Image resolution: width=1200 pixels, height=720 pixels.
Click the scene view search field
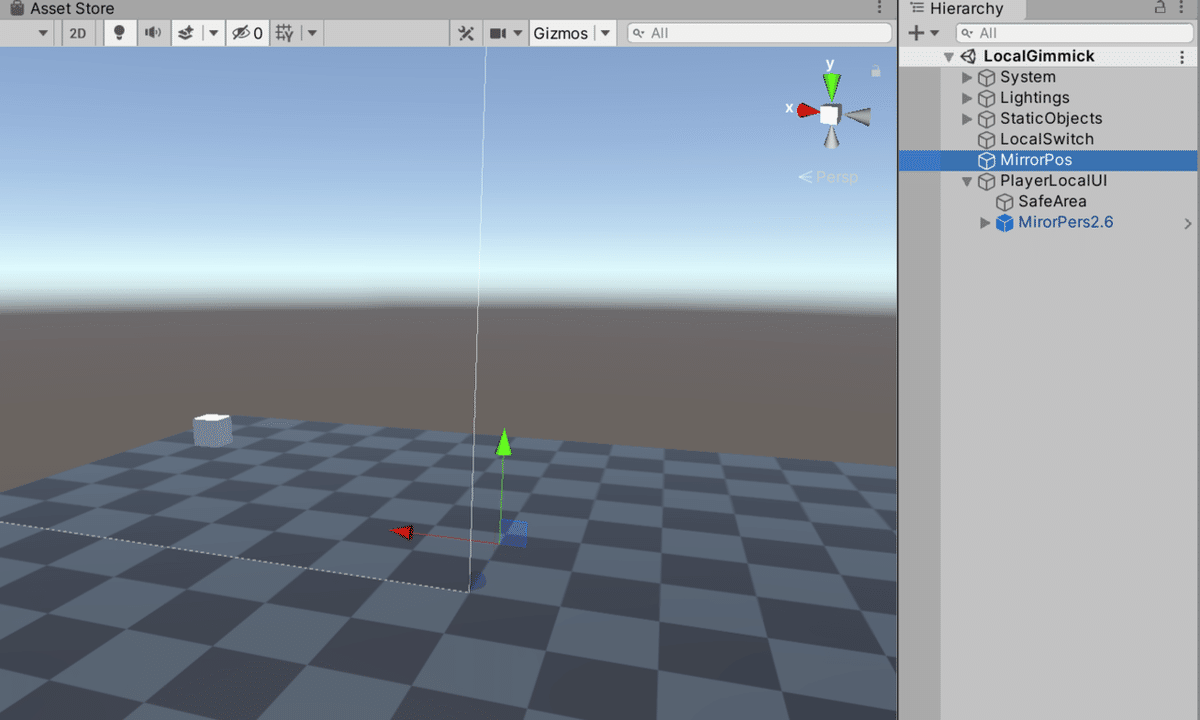(x=759, y=33)
